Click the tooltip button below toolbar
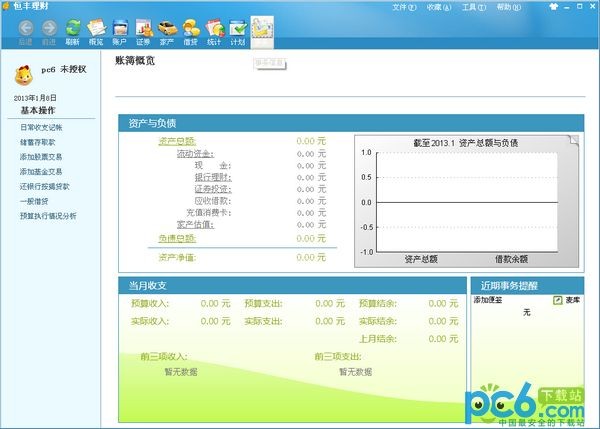Viewport: 600px width, 429px height. [270, 64]
